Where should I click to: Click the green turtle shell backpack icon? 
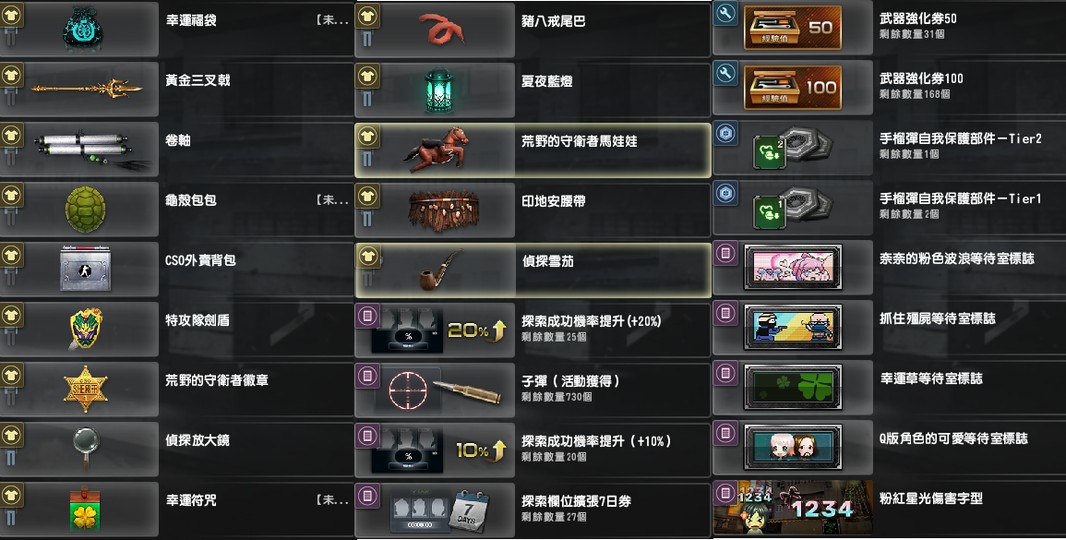(x=85, y=209)
